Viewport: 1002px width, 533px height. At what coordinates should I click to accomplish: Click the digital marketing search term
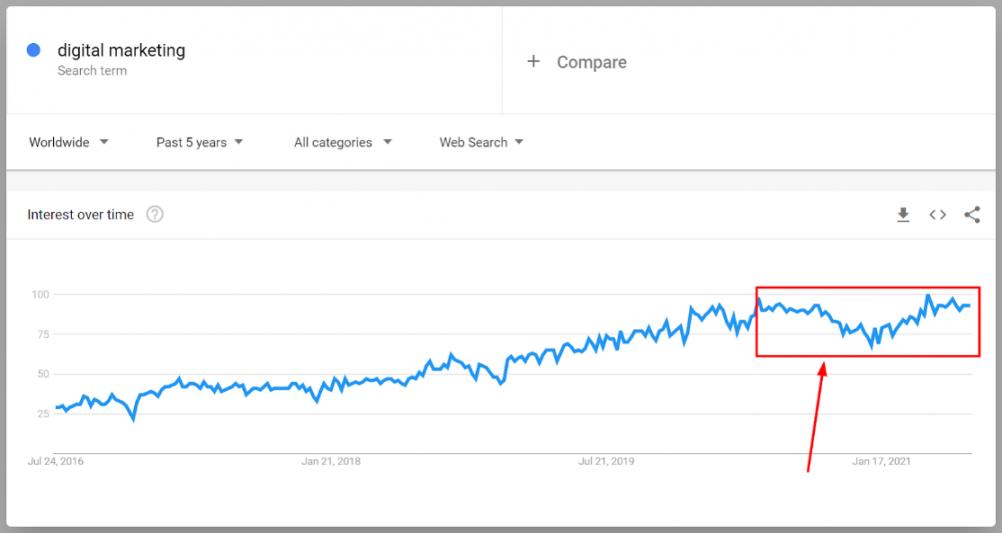tap(121, 50)
